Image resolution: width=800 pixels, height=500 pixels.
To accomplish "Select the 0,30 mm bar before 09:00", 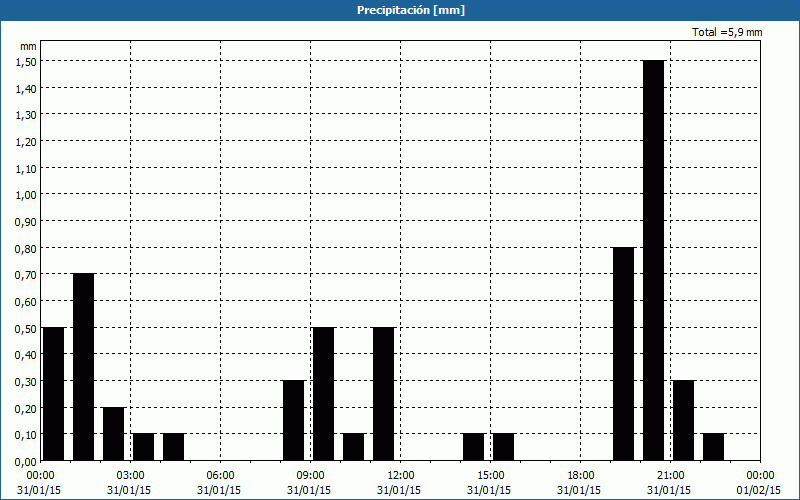I will tap(293, 420).
